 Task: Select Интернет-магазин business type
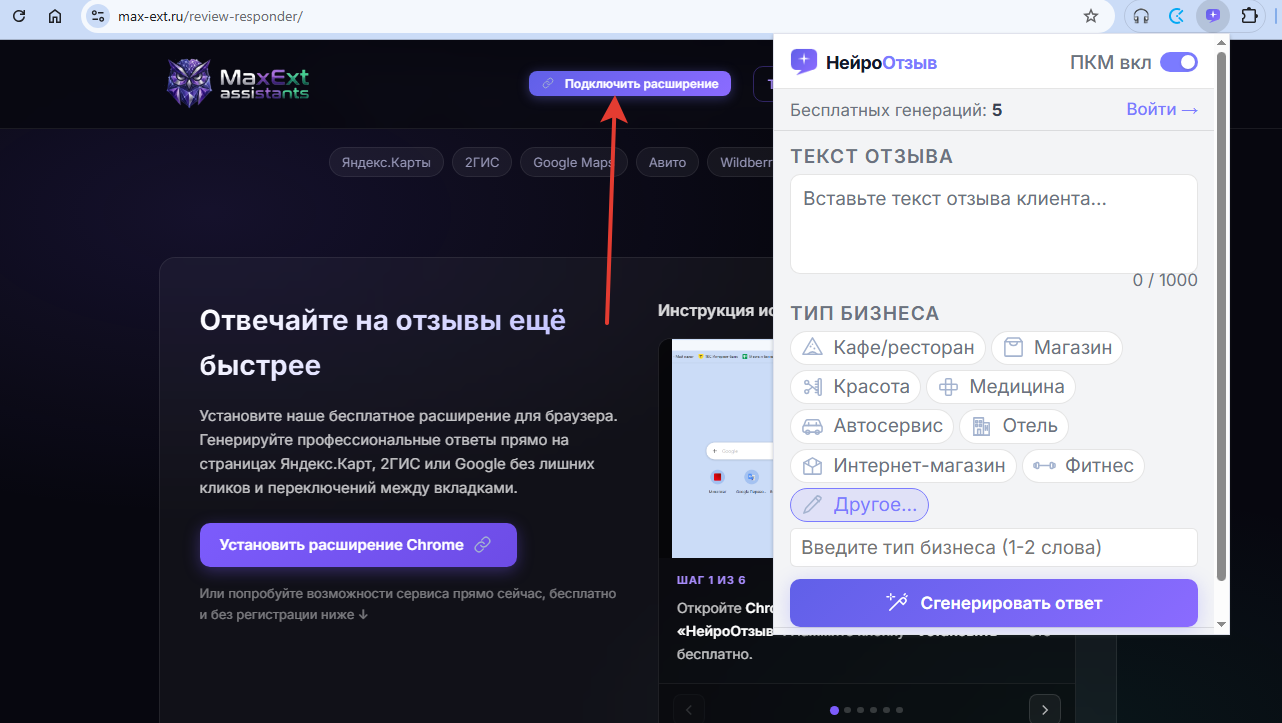click(x=904, y=465)
